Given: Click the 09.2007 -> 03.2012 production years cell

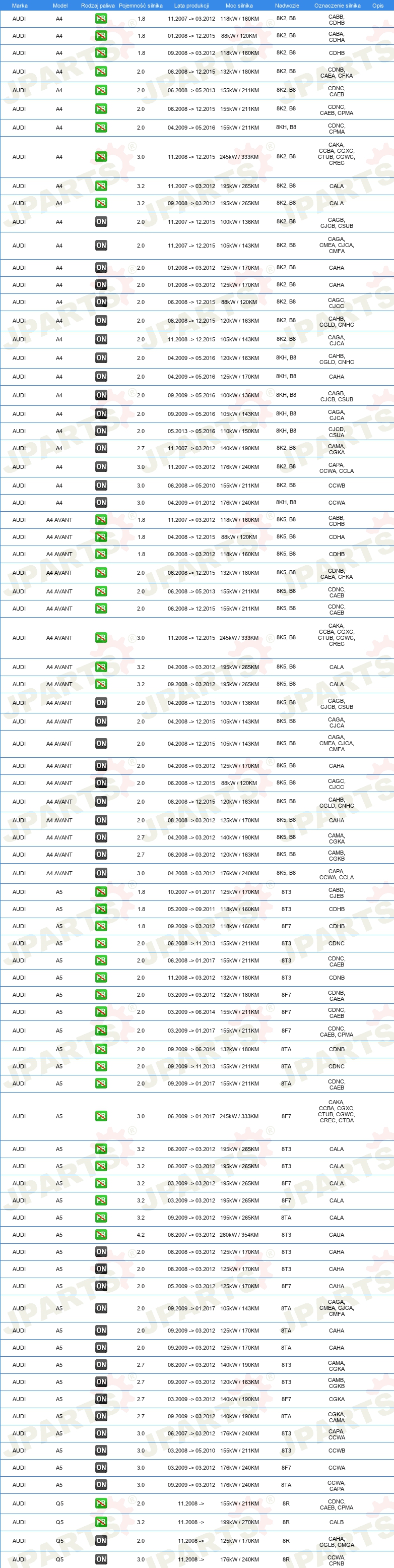Looking at the screenshot, I should coord(191,1382).
